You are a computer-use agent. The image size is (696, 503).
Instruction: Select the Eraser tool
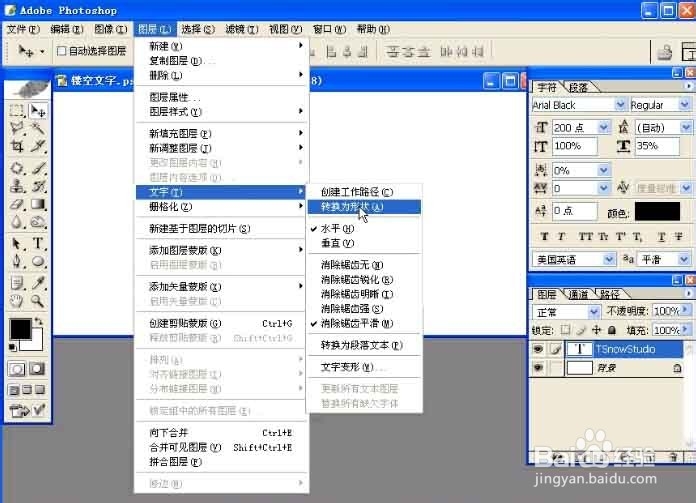coord(17,204)
